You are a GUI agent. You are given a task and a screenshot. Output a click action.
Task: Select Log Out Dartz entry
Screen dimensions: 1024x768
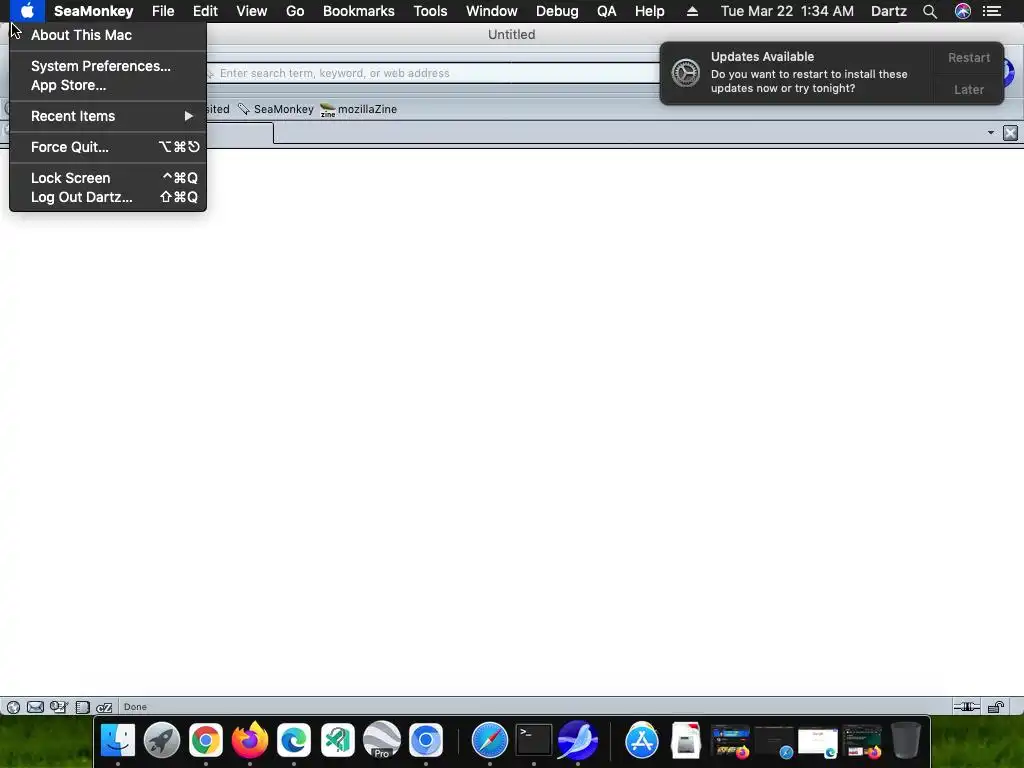tap(108, 197)
